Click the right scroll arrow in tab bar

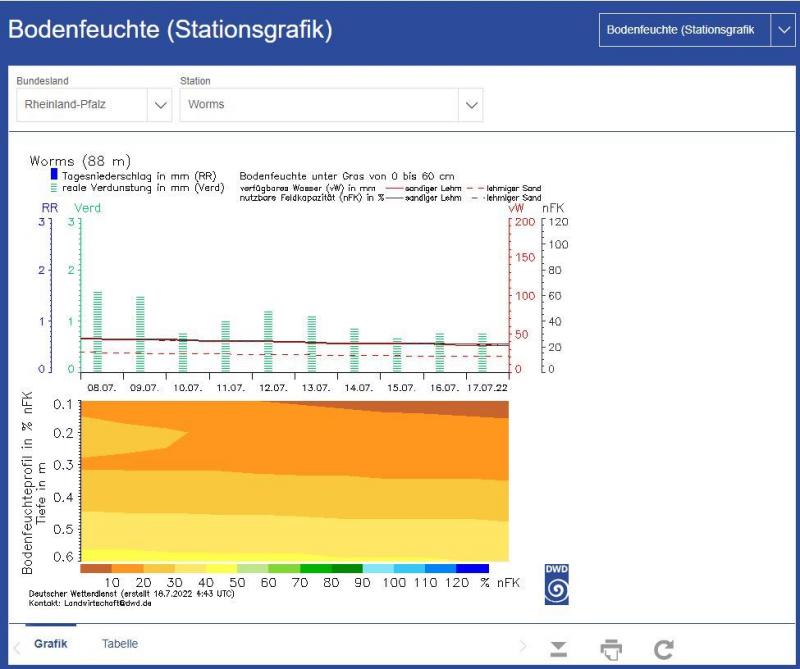click(521, 647)
